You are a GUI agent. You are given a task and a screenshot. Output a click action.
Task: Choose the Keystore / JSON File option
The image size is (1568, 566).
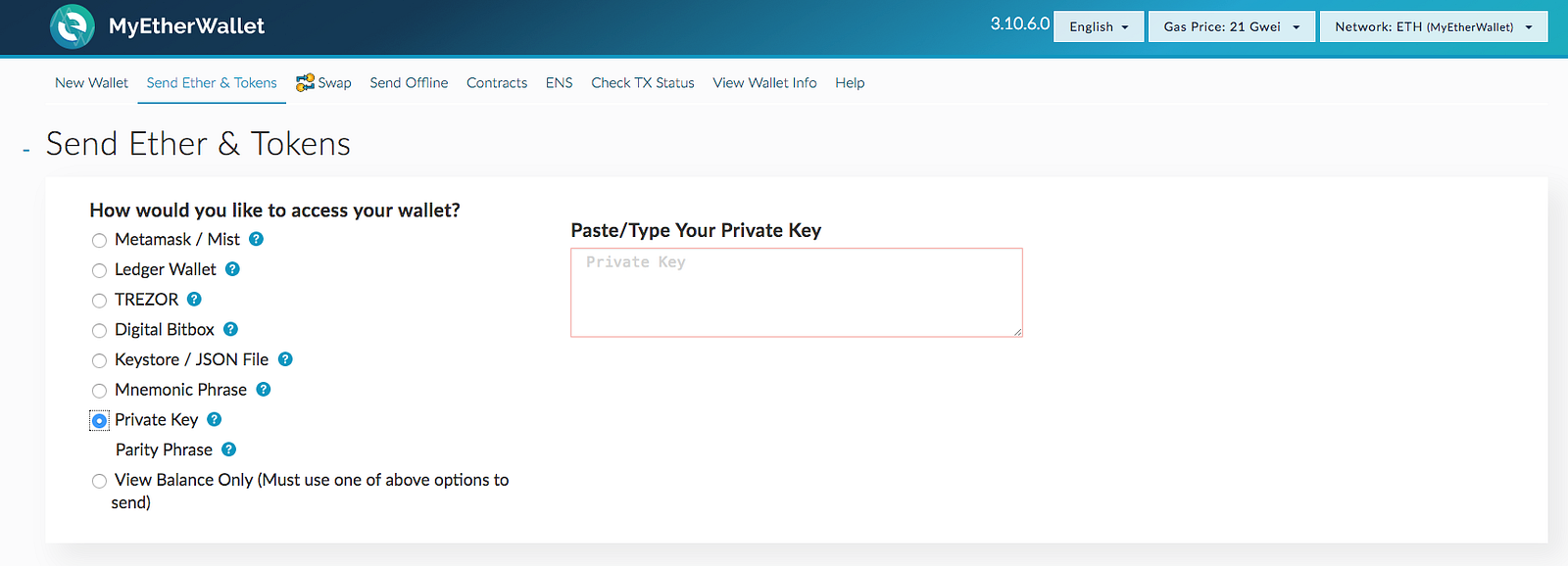pos(99,361)
